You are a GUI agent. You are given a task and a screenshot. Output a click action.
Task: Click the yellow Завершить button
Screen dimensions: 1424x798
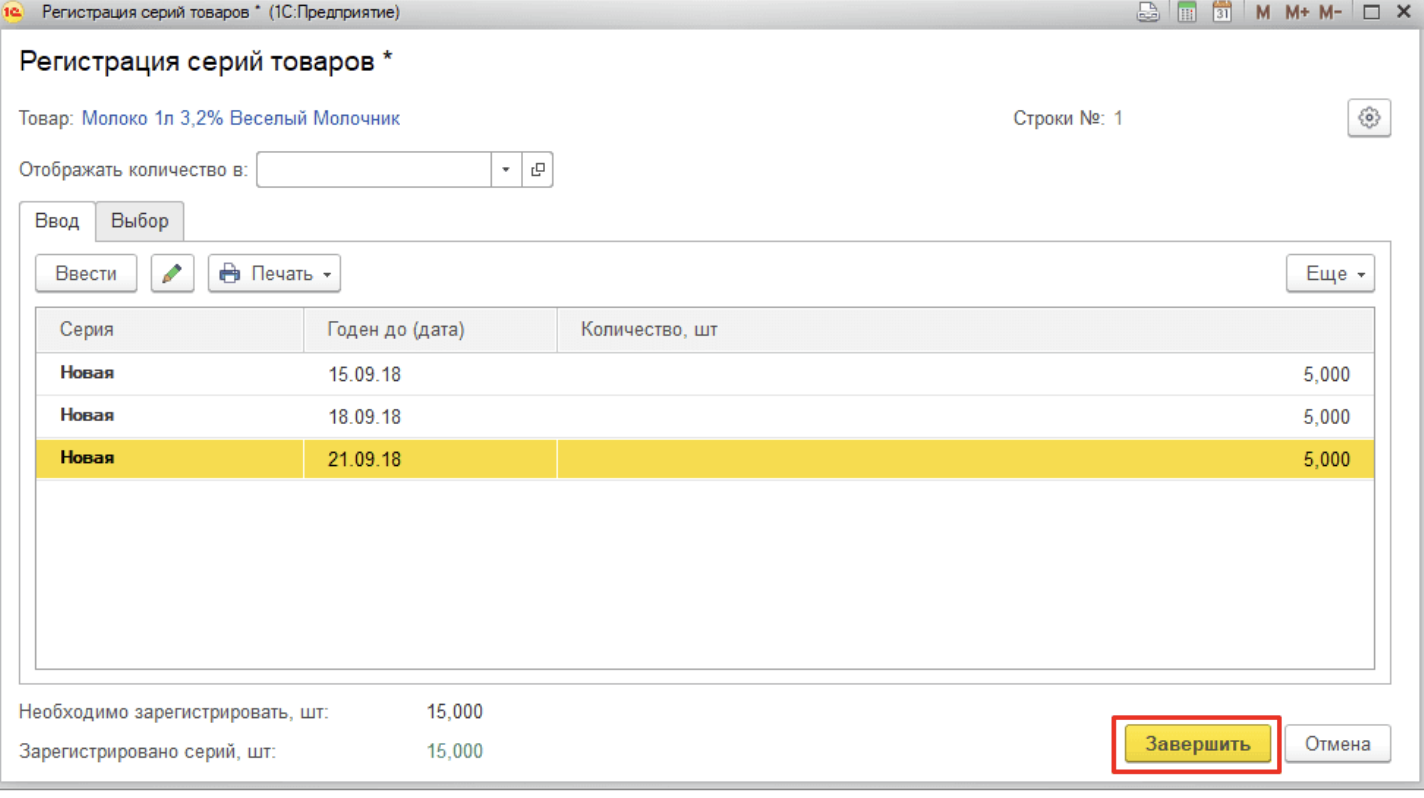(x=1197, y=744)
